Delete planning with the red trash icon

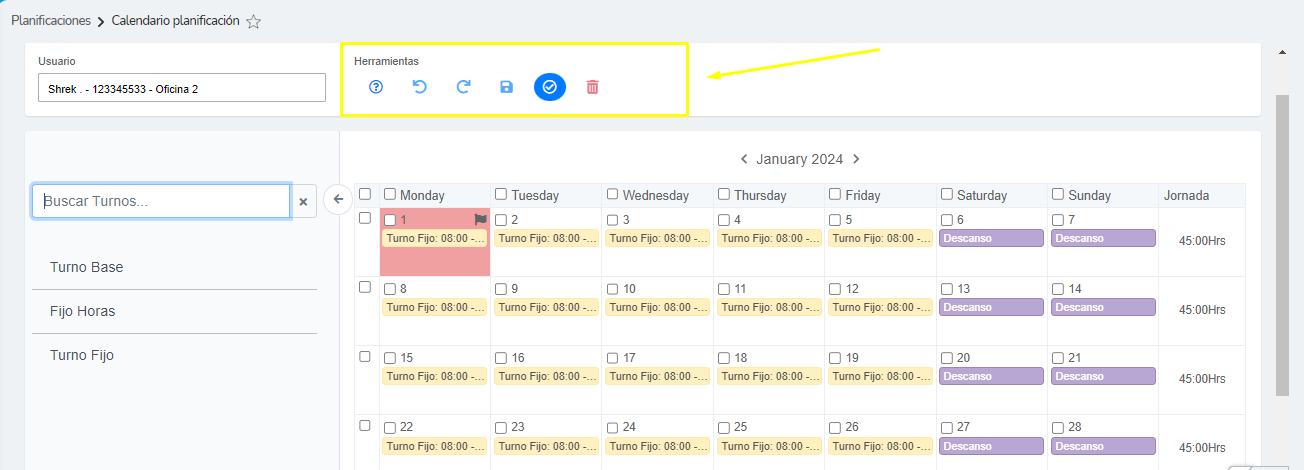pos(592,87)
